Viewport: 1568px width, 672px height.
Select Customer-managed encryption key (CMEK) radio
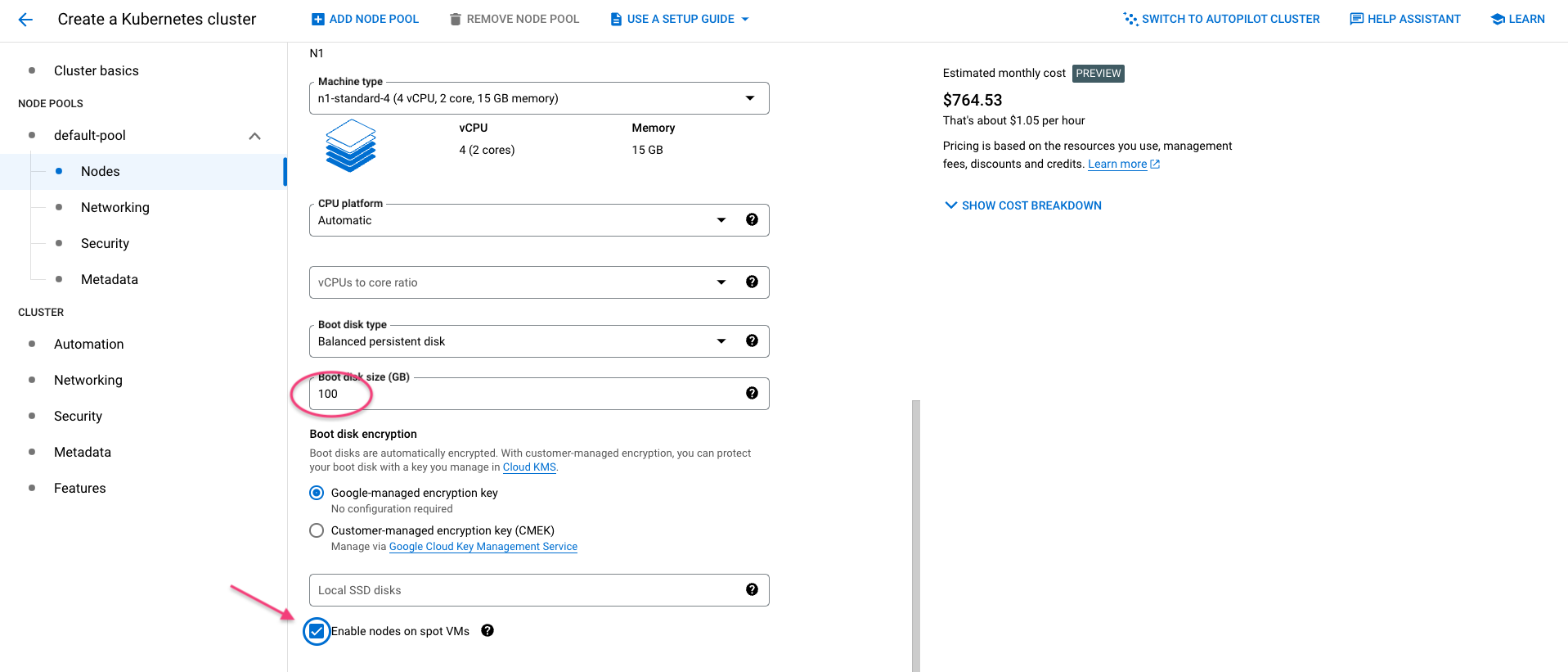tap(317, 530)
